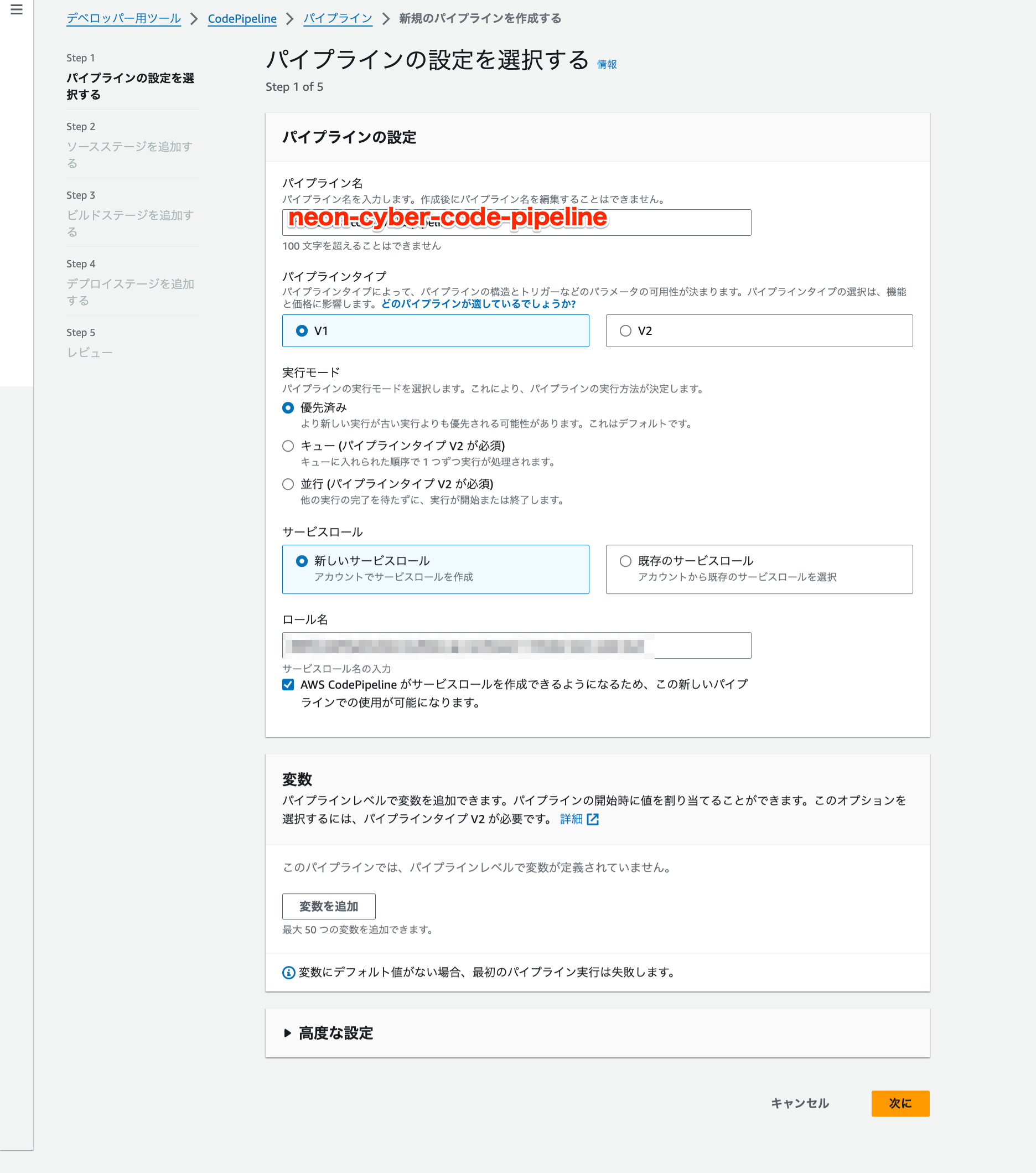The image size is (1036, 1173).
Task: Go to デベロッパー用ツール breadcrumb link
Action: click(123, 18)
